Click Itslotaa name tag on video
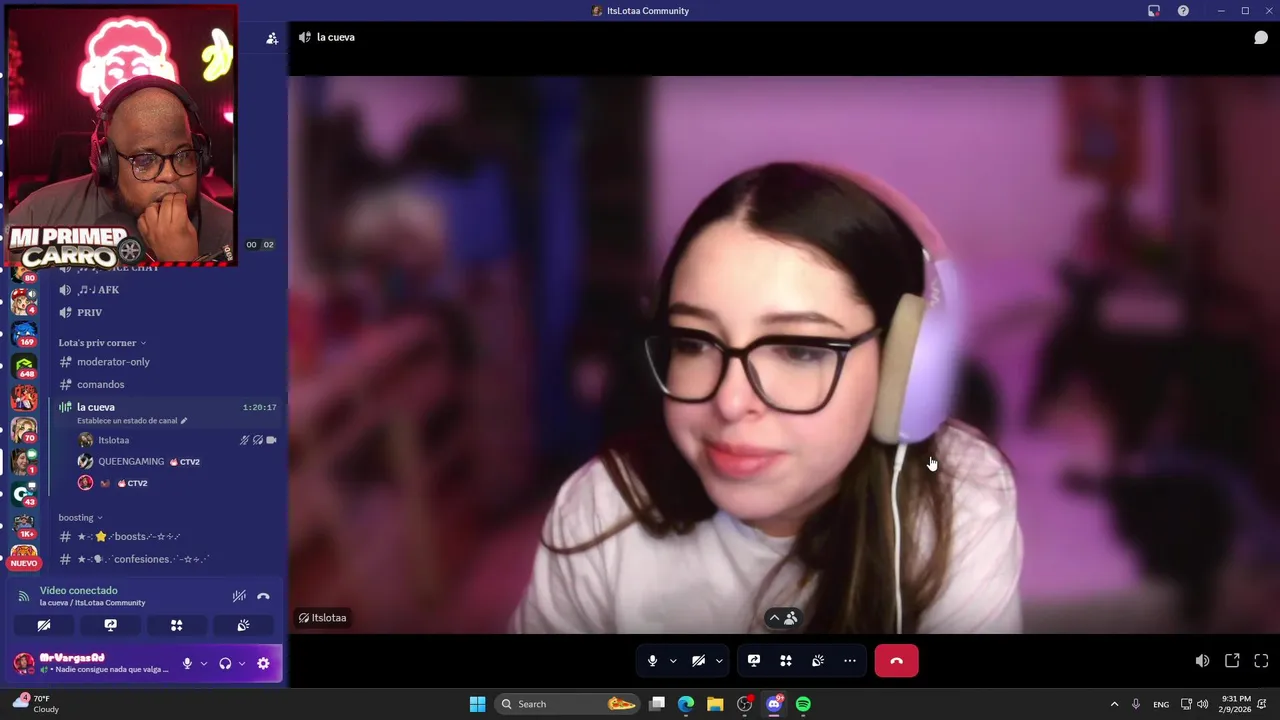The width and height of the screenshot is (1280, 720). click(x=323, y=618)
